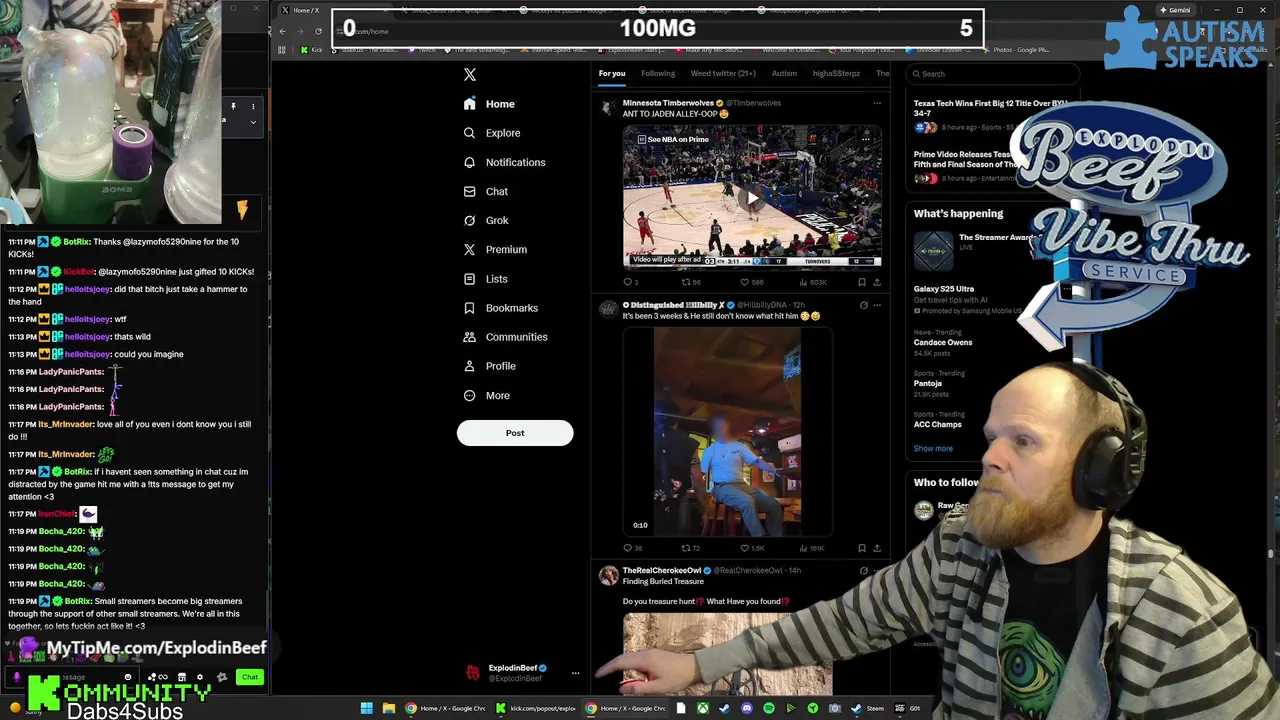This screenshot has height=720, width=1280.
Task: Reply to the Hillbilly post
Action: click(x=632, y=548)
